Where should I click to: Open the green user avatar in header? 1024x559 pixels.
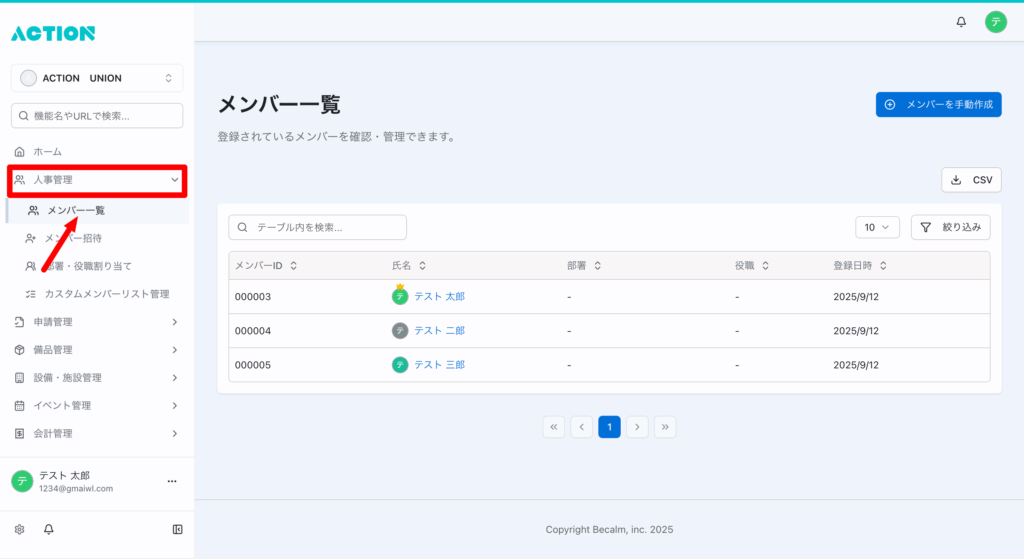[x=995, y=22]
